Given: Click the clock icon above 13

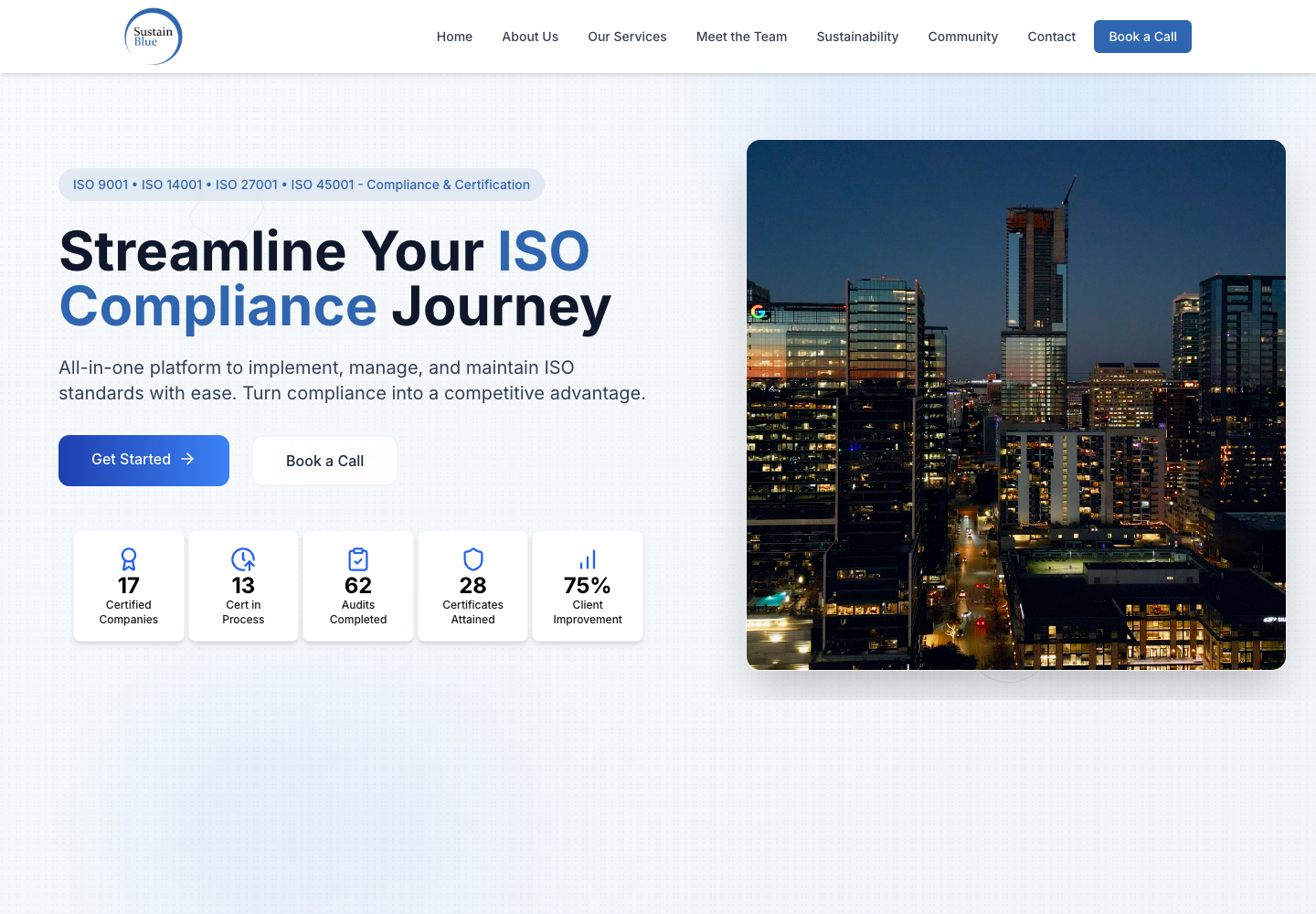Looking at the screenshot, I should coord(243,559).
